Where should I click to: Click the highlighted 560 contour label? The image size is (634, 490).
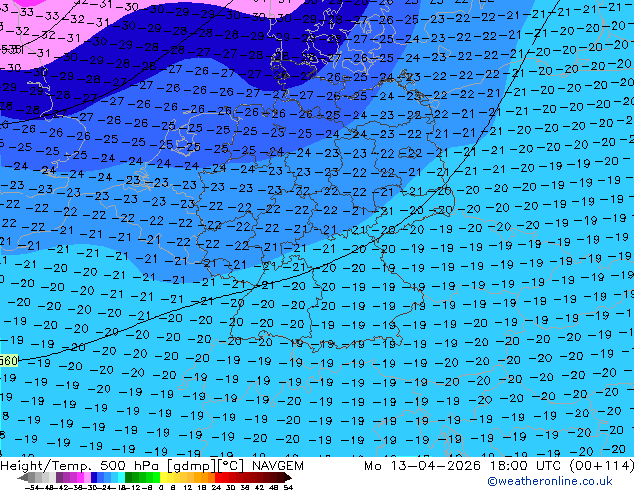click(x=9, y=360)
